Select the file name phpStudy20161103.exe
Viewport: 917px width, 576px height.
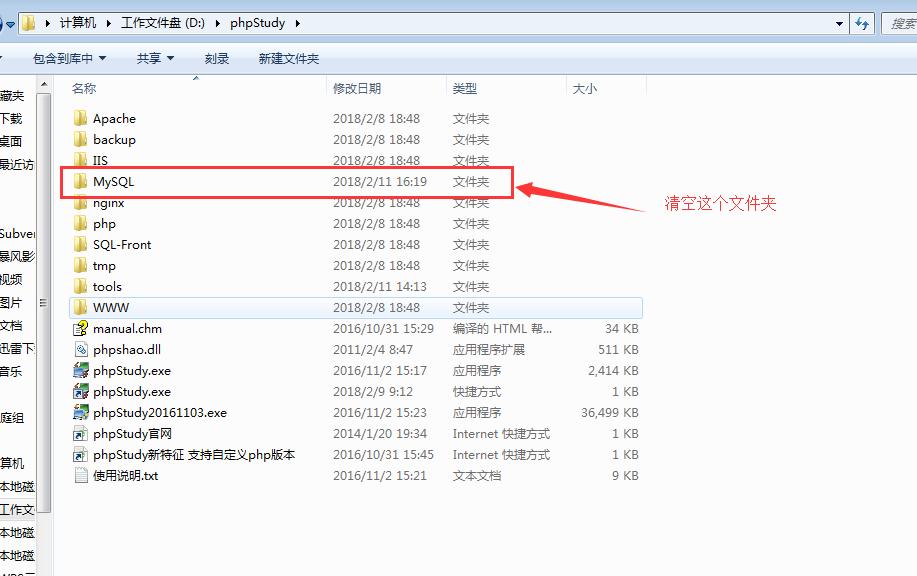160,413
